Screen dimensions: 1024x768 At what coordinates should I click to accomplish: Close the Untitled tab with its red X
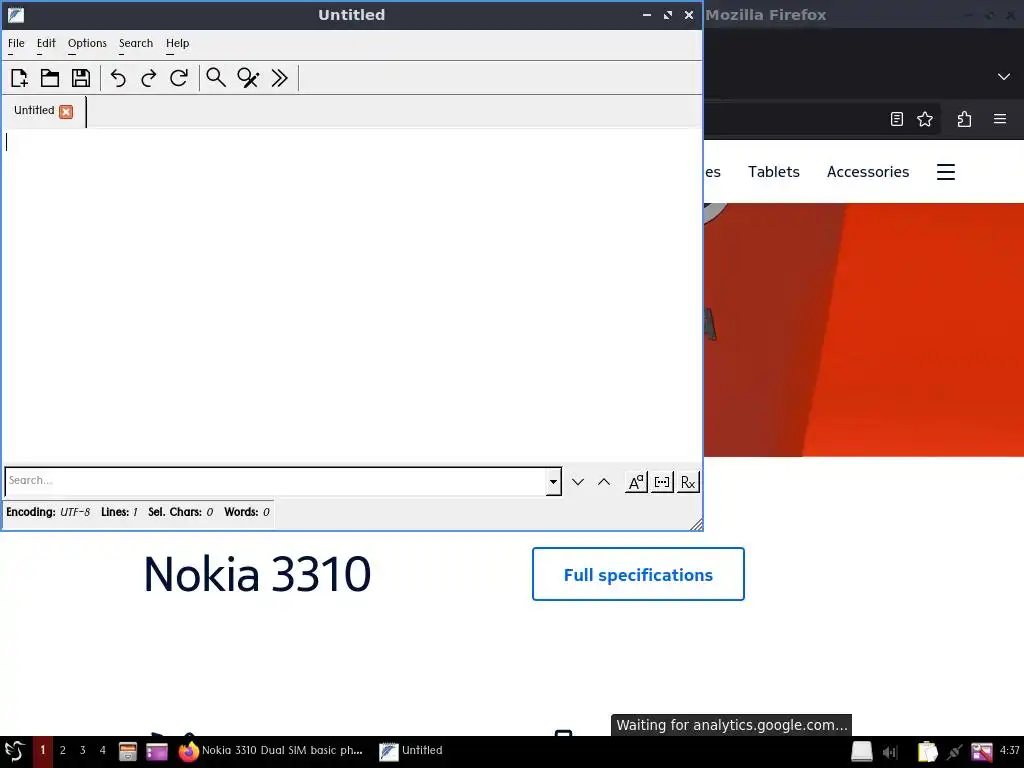[66, 112]
